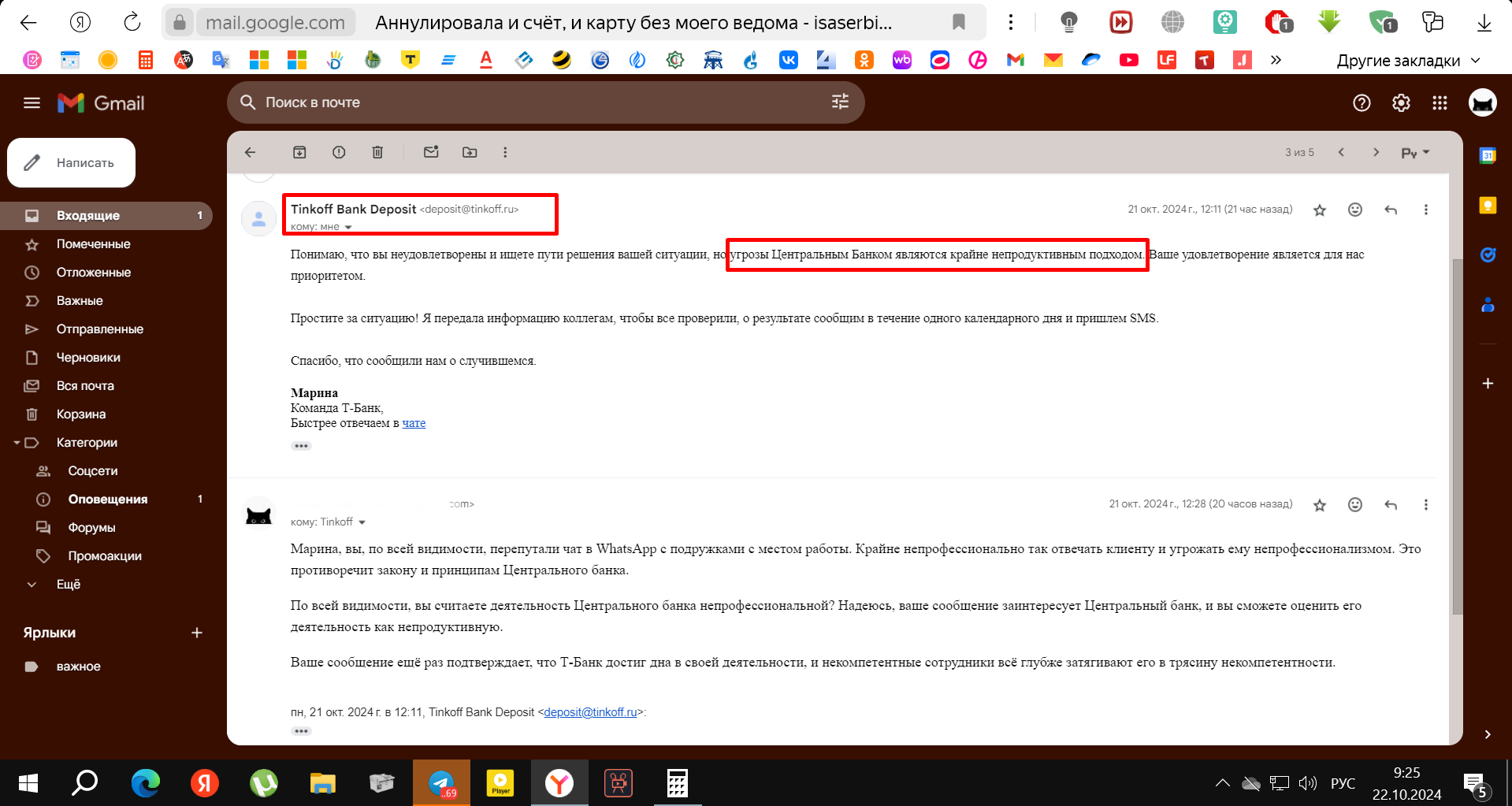Show trimmed quoted text in second message
Image resolution: width=1512 pixels, height=806 pixels.
pyautogui.click(x=301, y=731)
